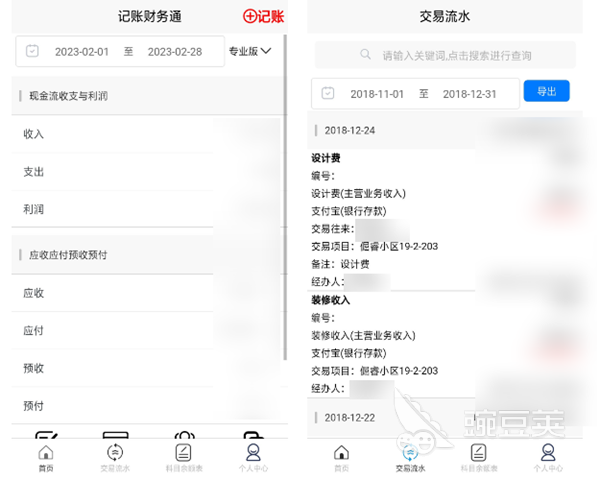Open the 利润 row
This screenshot has height=480, width=600.
pos(34,210)
